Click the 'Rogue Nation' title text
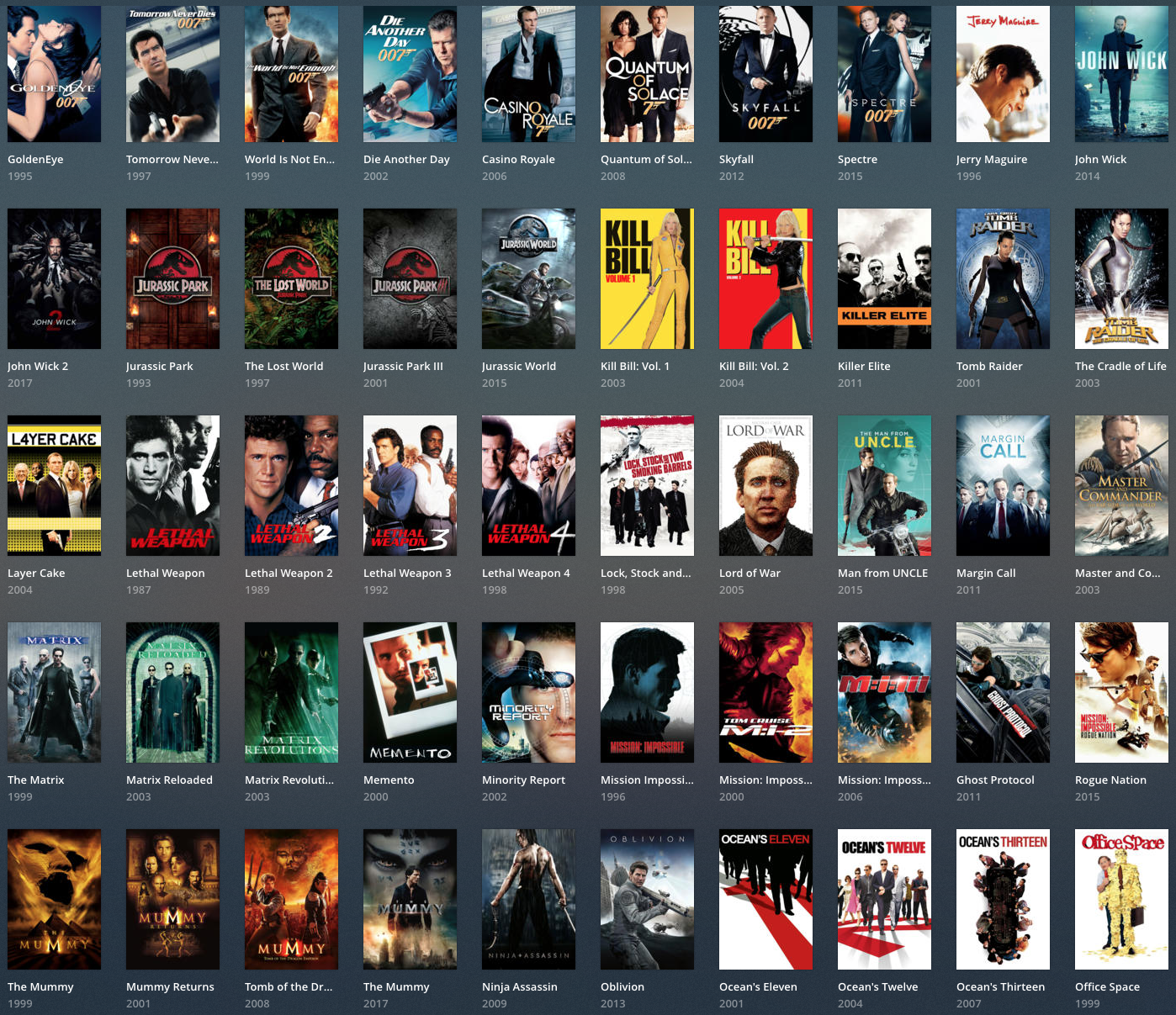Viewport: 1176px width, 1015px height. pyautogui.click(x=1110, y=780)
